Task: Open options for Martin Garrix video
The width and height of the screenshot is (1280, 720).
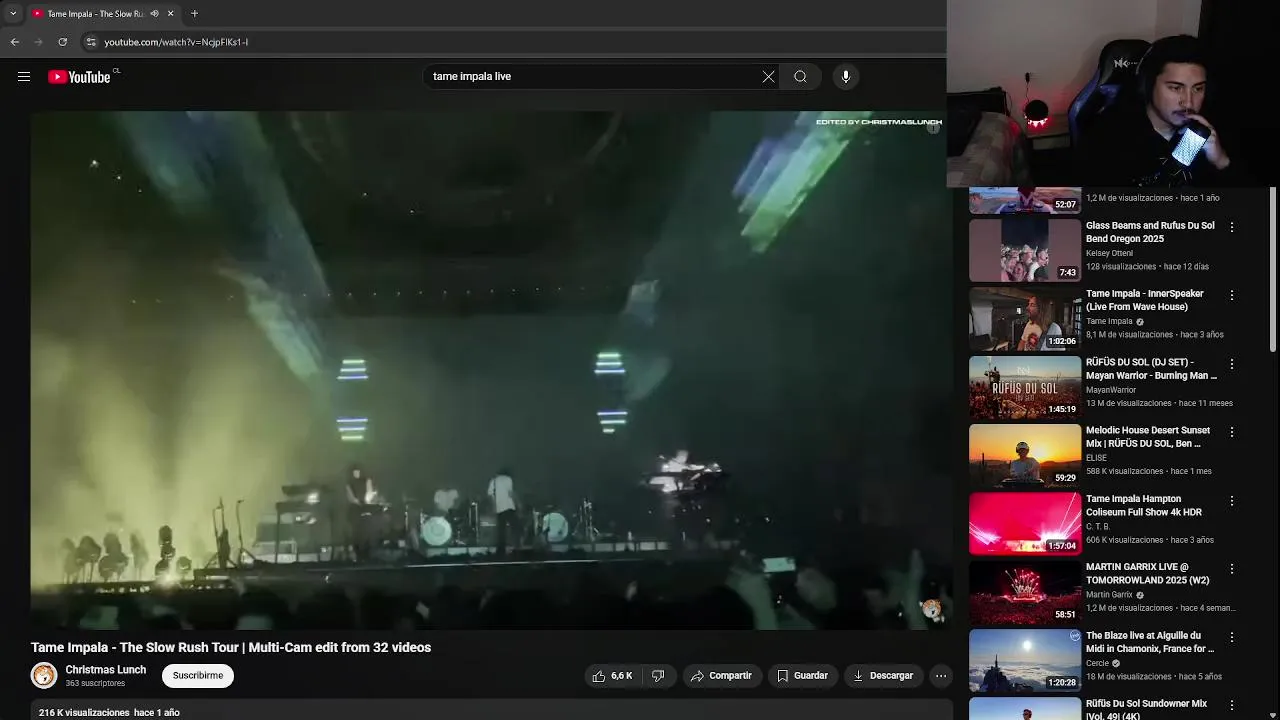Action: (1232, 569)
